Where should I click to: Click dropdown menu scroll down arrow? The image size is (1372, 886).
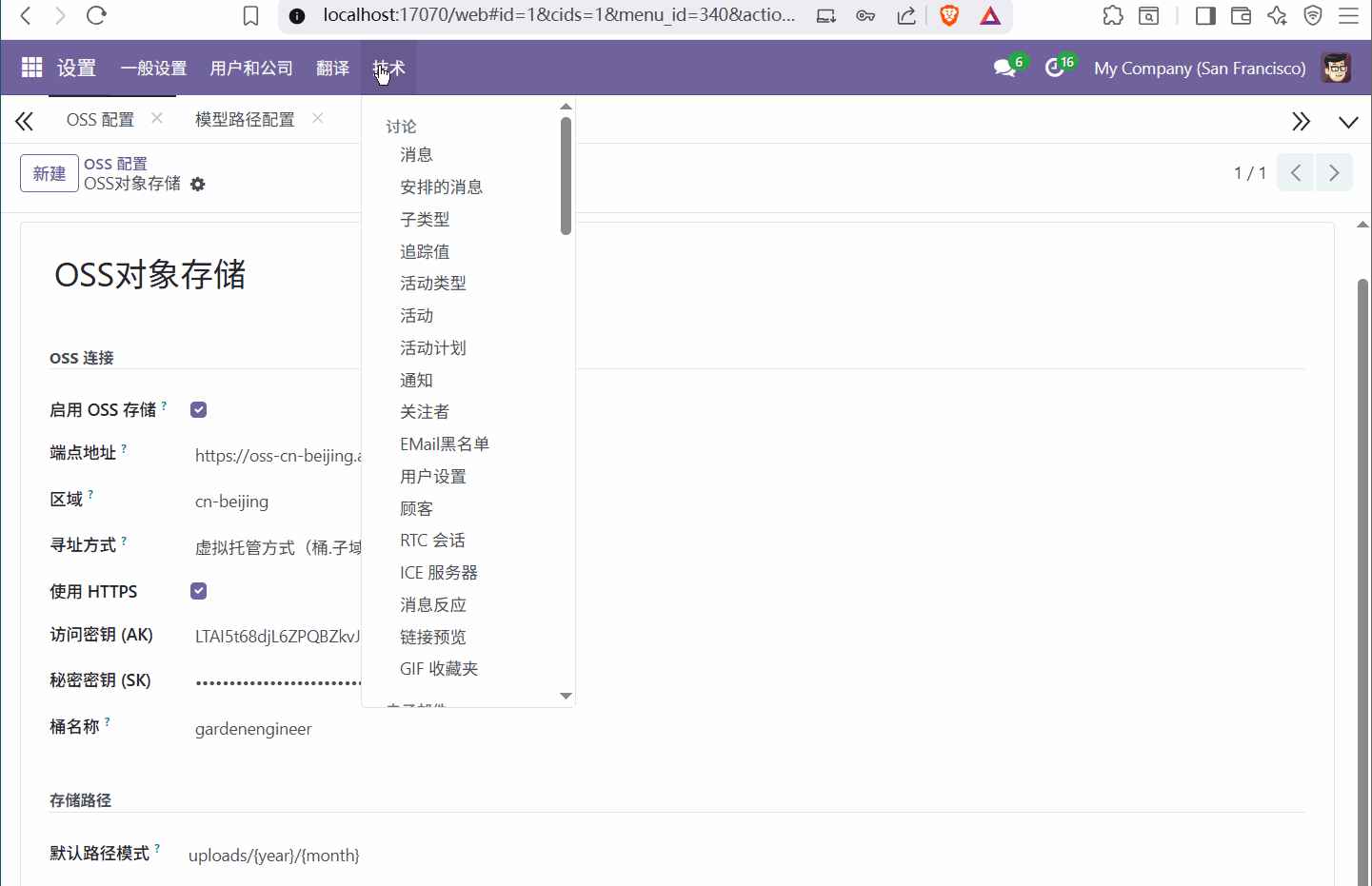566,696
